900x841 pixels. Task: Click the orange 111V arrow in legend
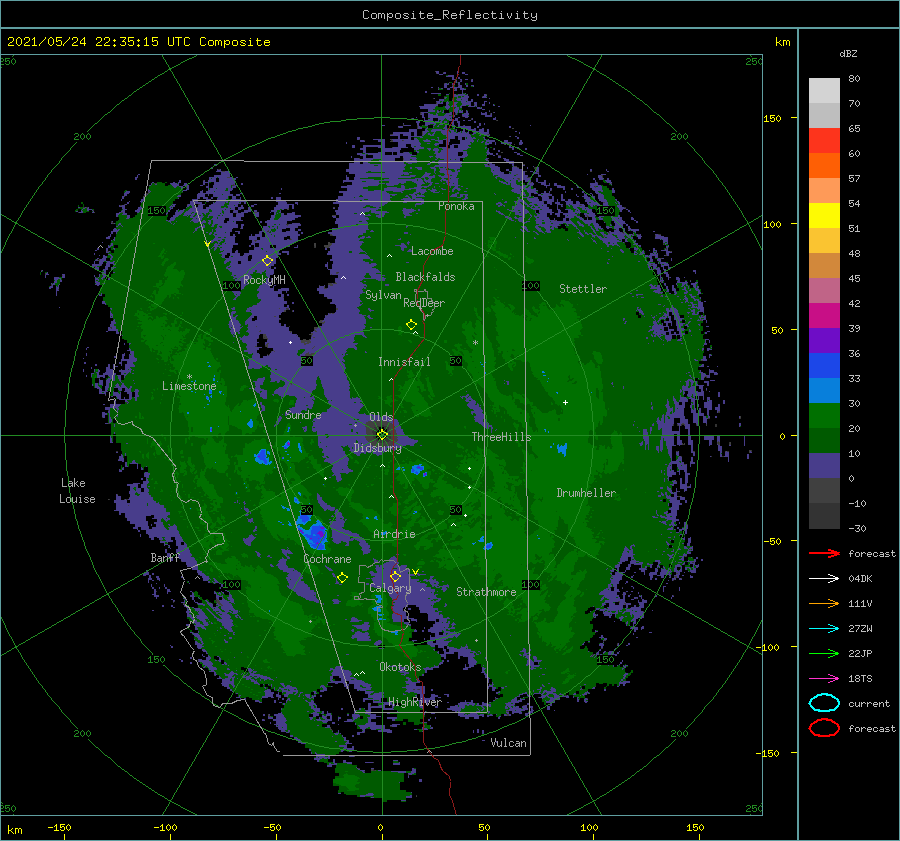click(824, 603)
